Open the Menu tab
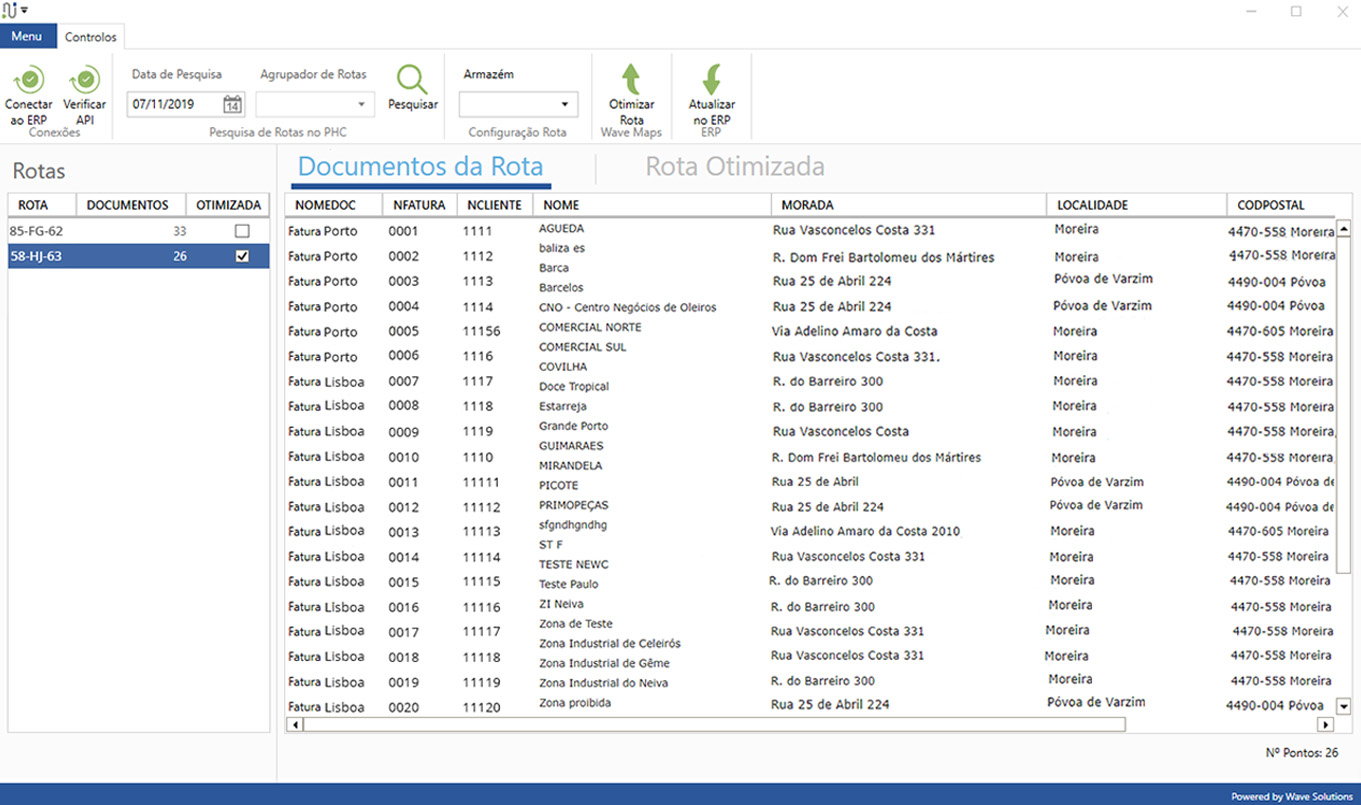Image resolution: width=1361 pixels, height=805 pixels. pyautogui.click(x=27, y=37)
